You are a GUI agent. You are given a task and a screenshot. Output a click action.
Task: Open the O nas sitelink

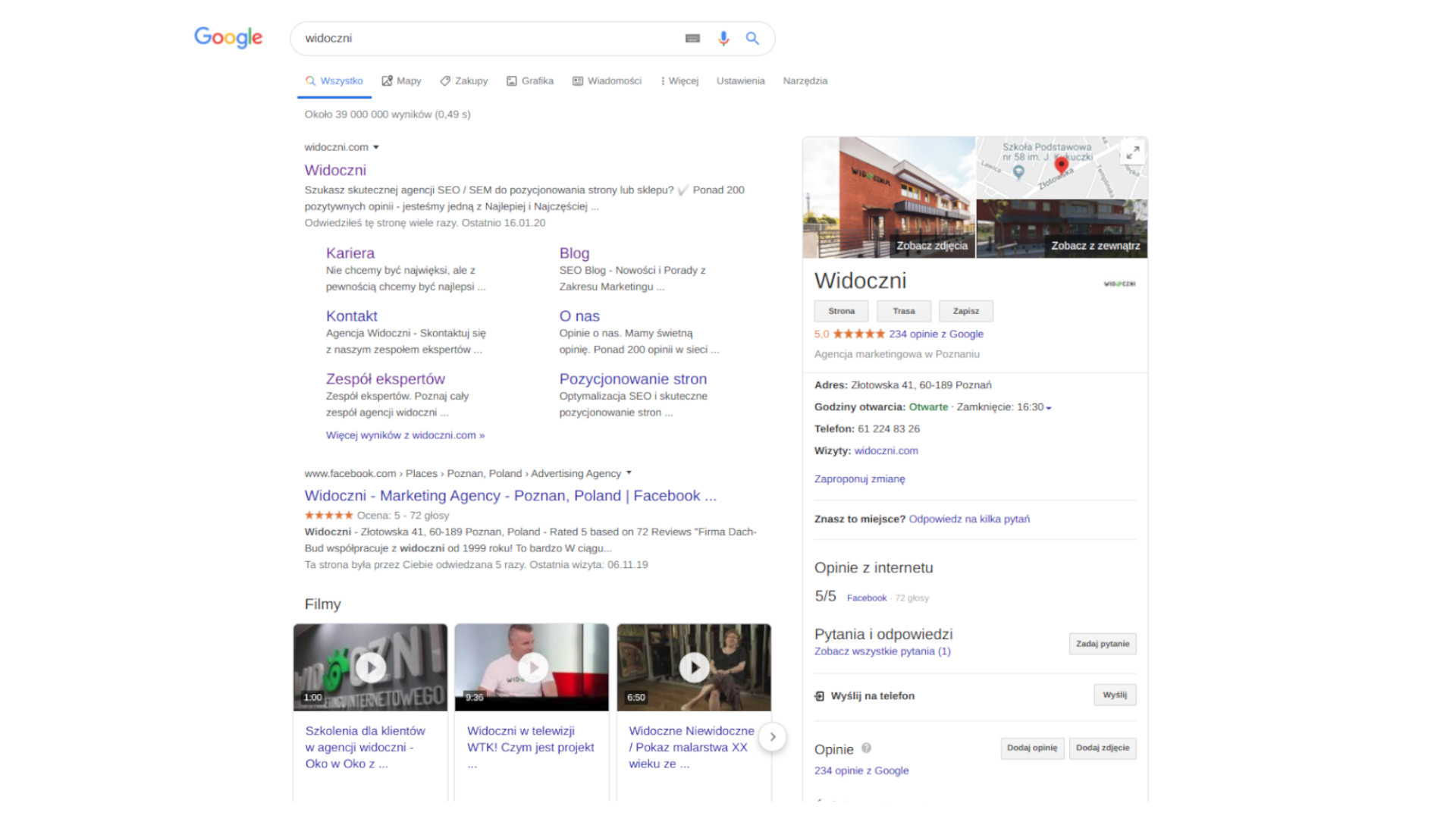[x=579, y=316]
